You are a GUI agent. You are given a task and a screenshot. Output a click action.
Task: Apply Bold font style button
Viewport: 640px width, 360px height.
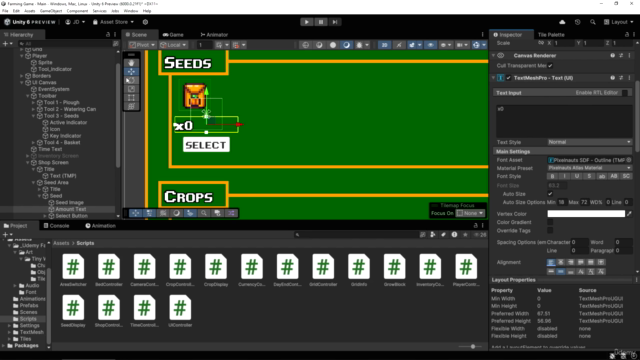click(x=553, y=176)
